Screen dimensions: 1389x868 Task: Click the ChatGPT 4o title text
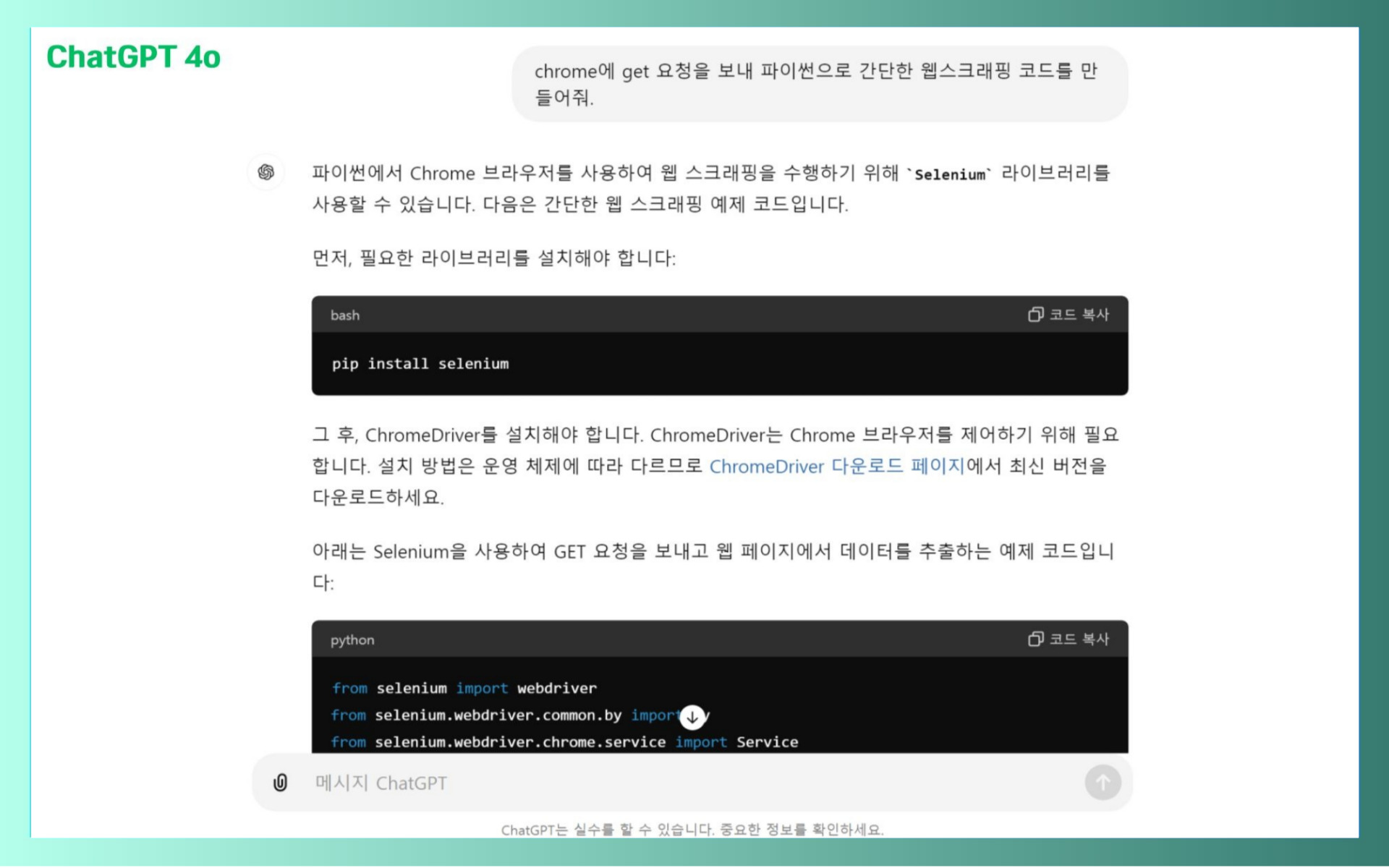134,57
